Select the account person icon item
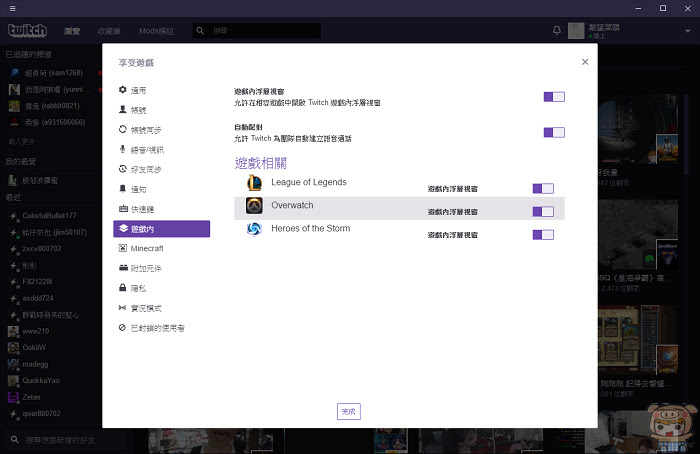The image size is (700, 454). coord(162,110)
